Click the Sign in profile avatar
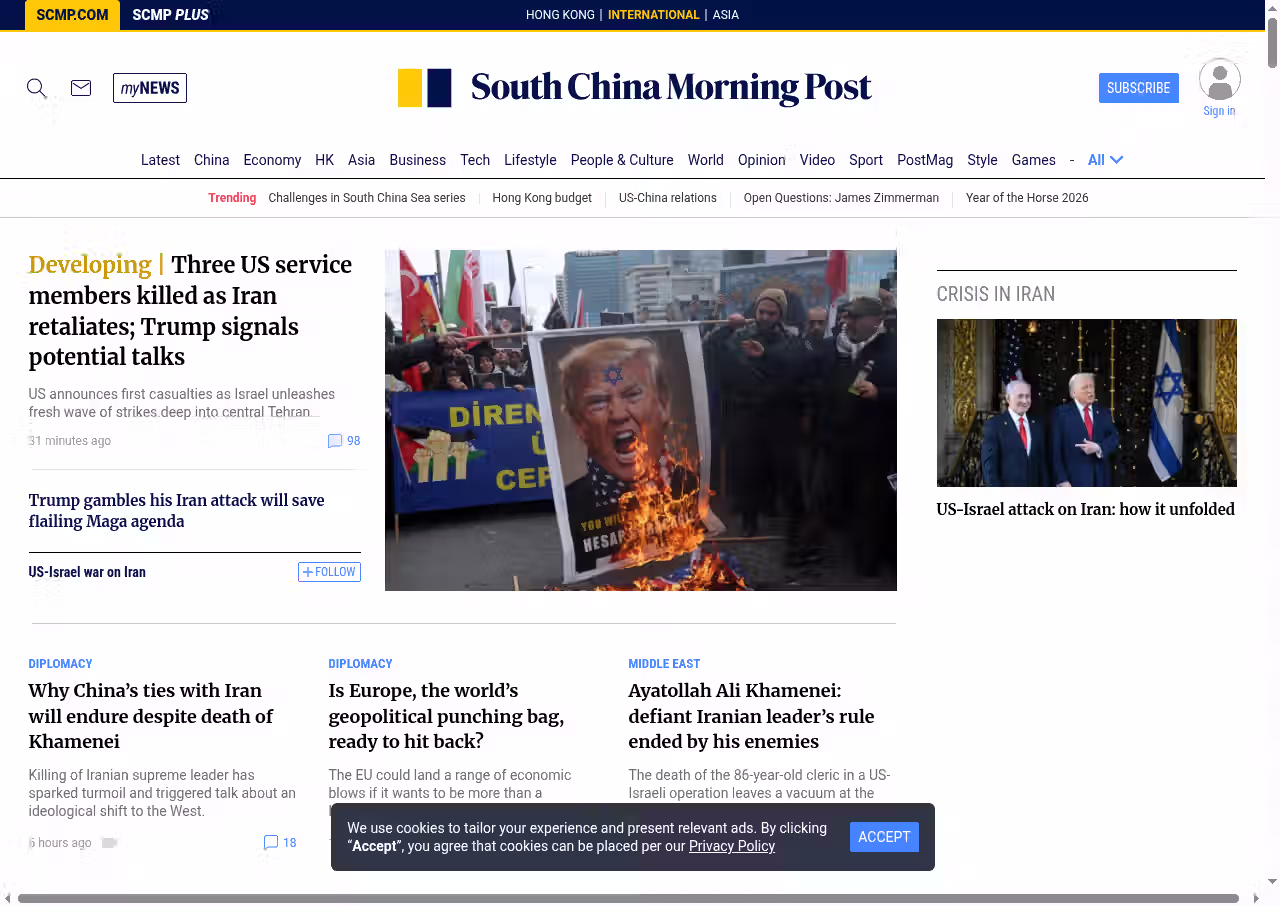 (x=1219, y=80)
